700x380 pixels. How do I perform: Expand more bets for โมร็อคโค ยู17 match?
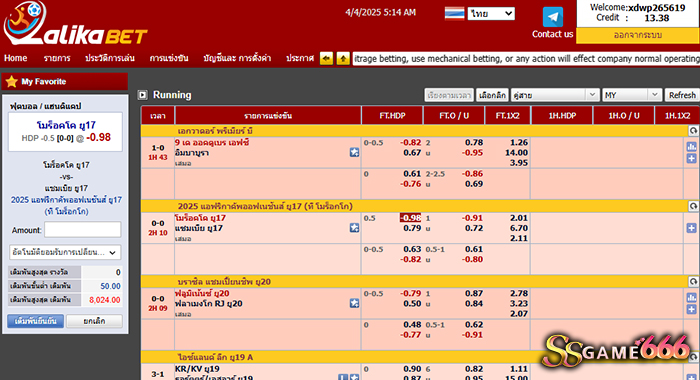pos(691,228)
